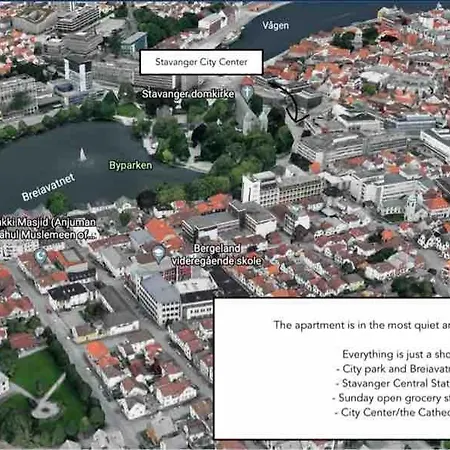
Task: Click the 'Sunday open grocery' bullet line
Action: coord(391,398)
